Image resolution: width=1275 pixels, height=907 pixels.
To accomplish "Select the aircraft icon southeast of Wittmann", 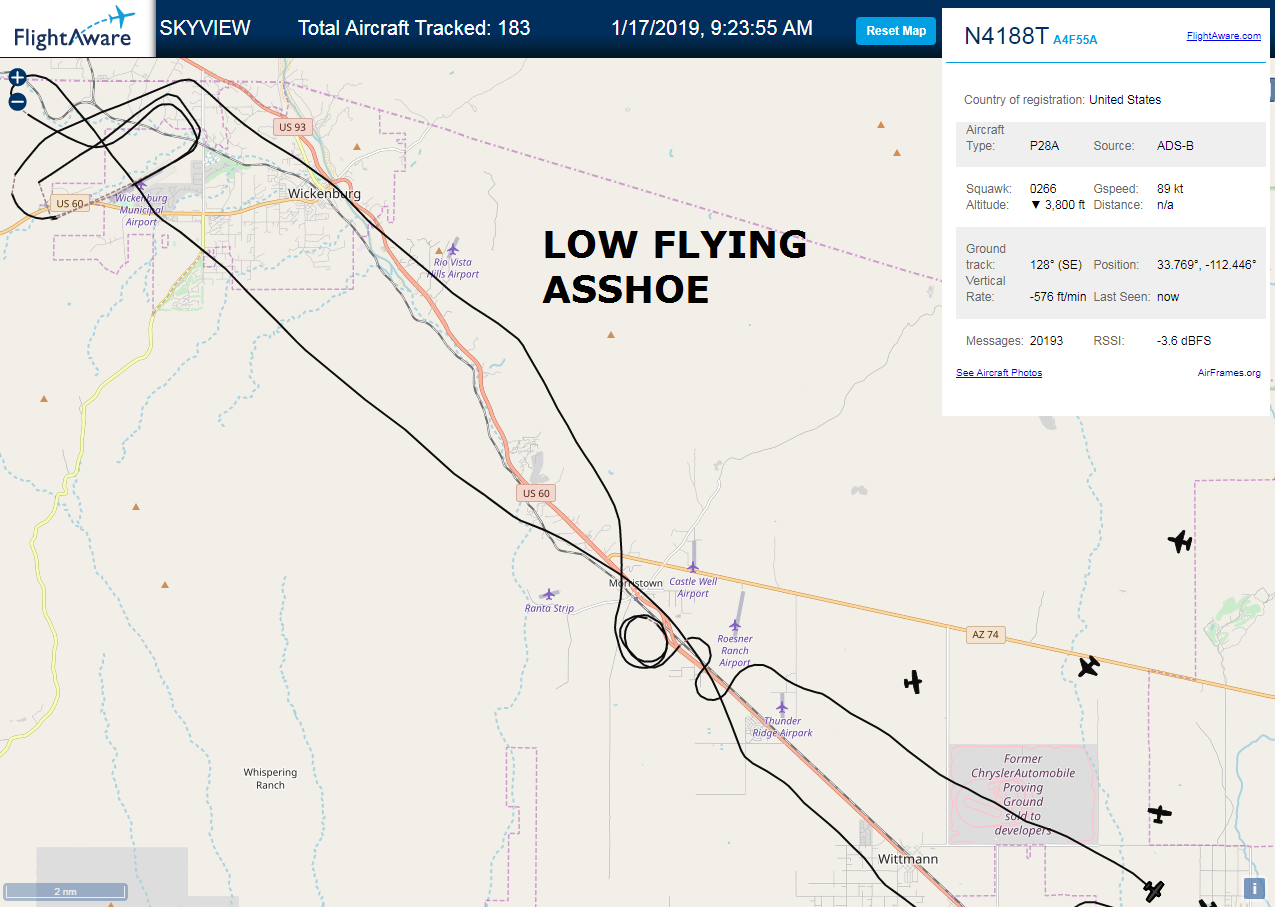I will [x=1155, y=889].
